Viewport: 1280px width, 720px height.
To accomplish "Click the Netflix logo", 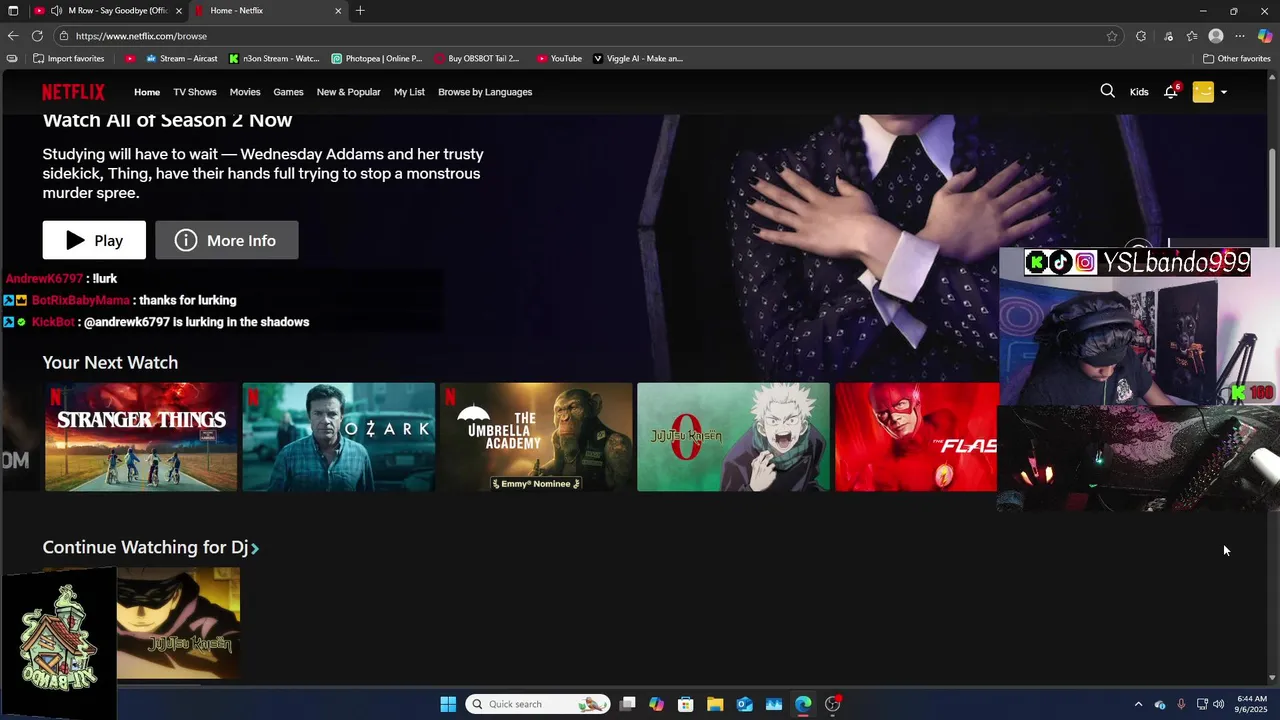I will tap(73, 92).
